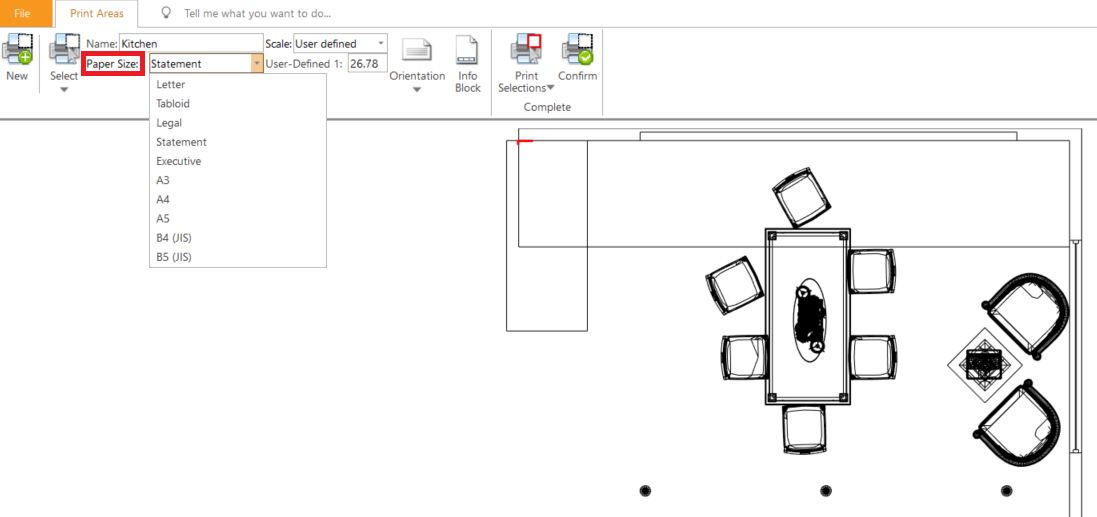Click the User-Defined 1 value field
This screenshot has width=1097, height=517.
(367, 64)
